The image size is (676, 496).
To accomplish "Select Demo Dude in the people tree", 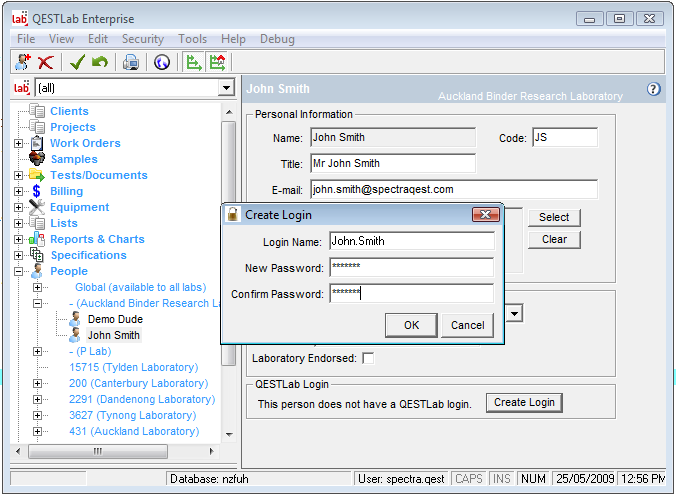I will point(115,319).
